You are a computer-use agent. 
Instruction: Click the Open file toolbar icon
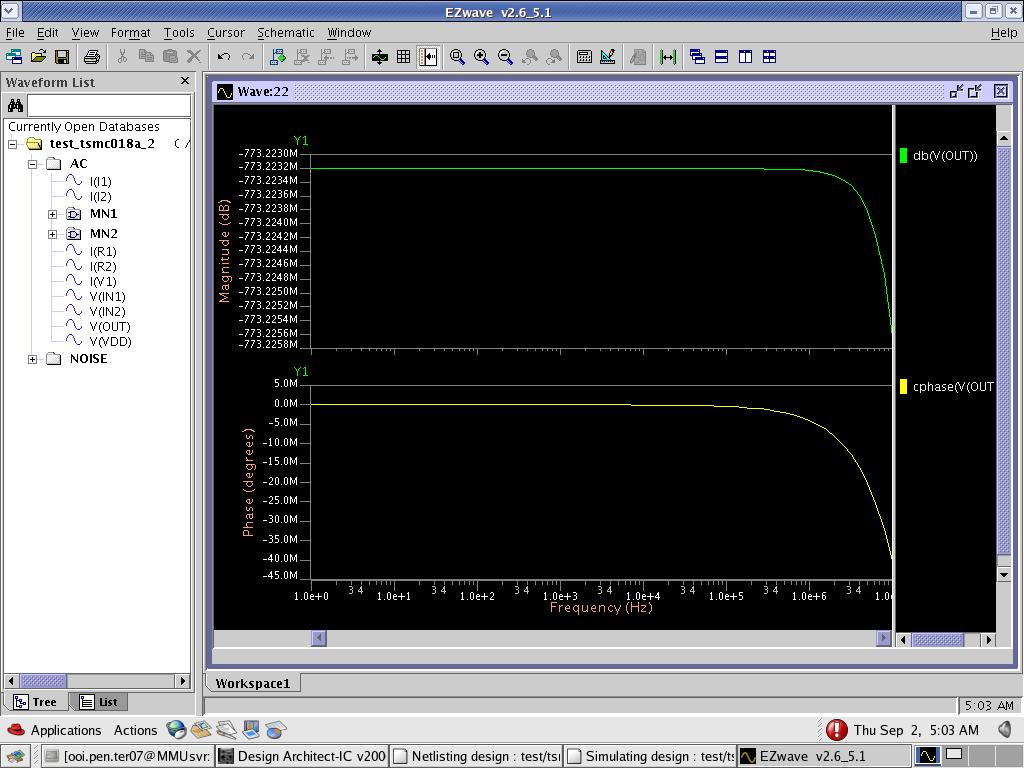(38, 57)
